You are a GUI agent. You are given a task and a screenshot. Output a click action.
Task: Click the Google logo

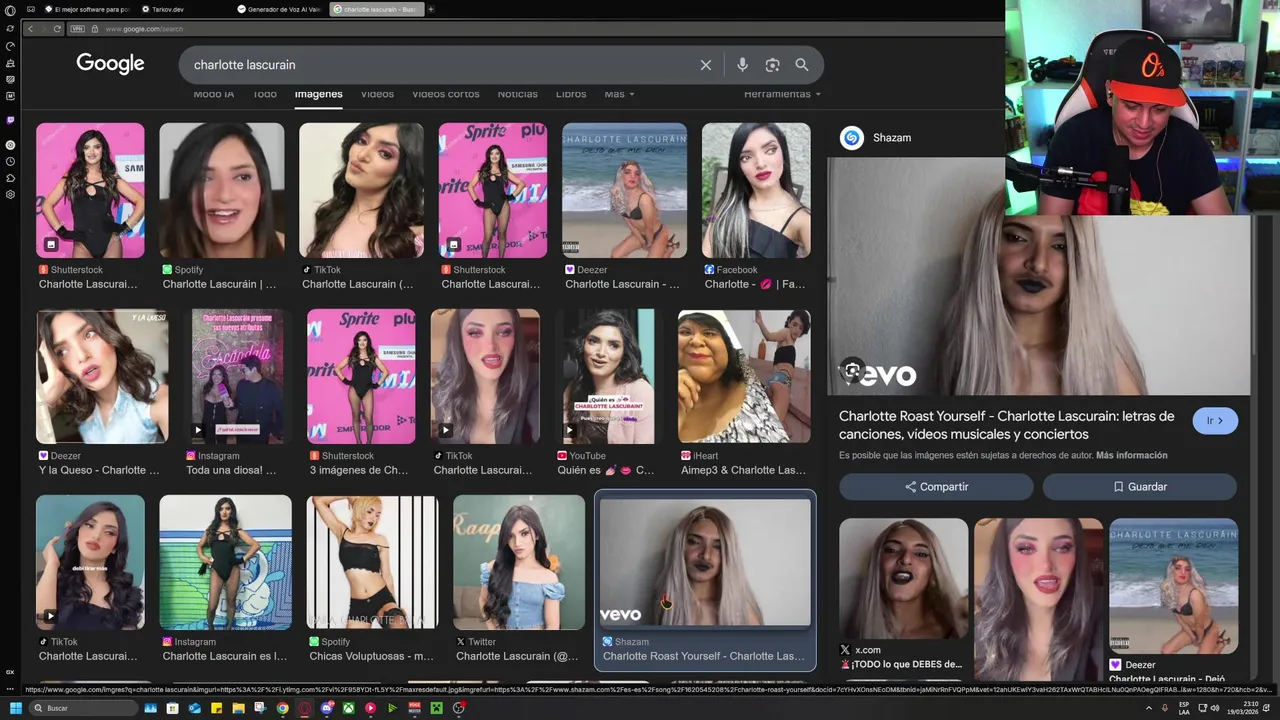[x=110, y=64]
